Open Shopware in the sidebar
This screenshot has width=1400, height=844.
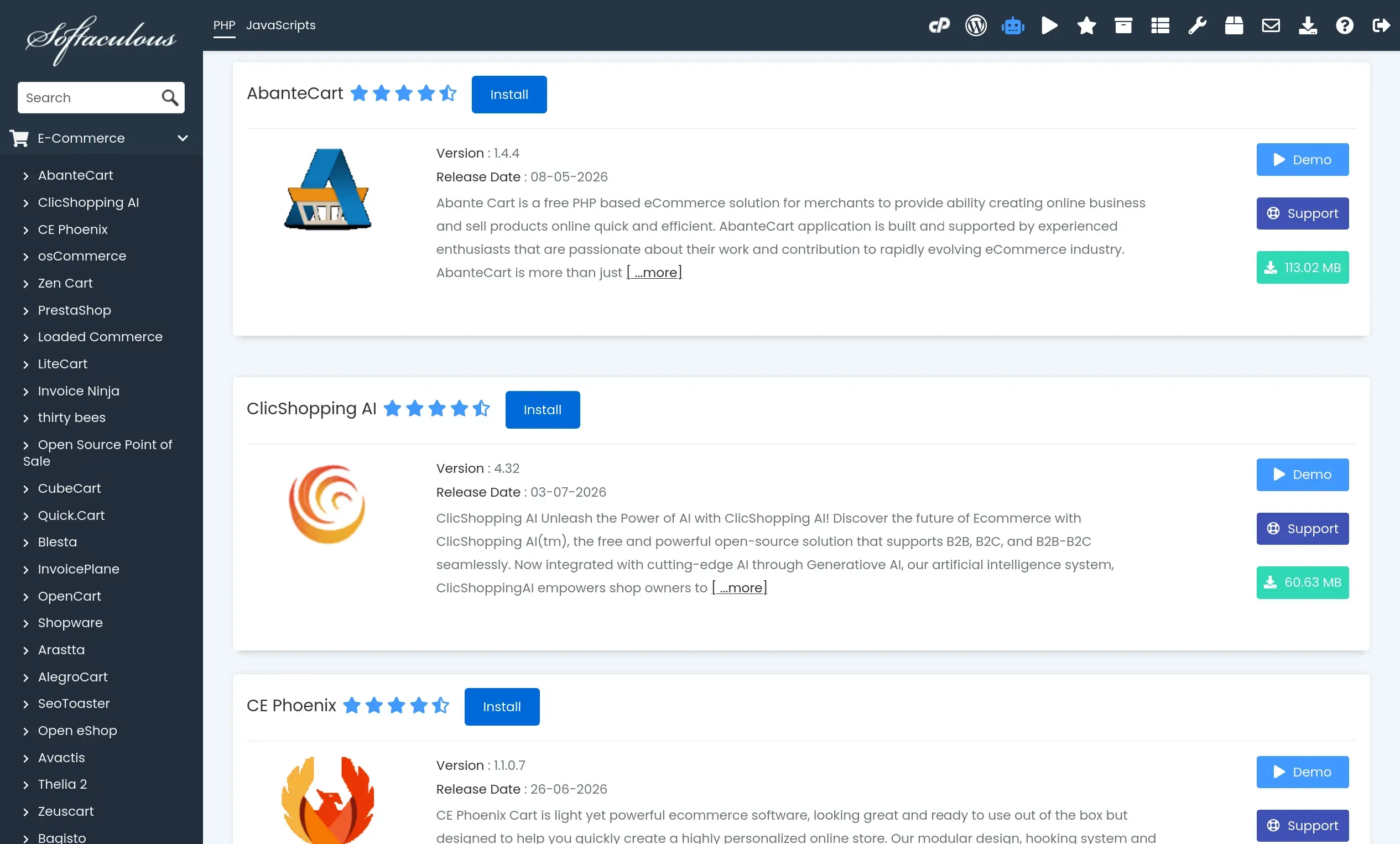click(70, 623)
